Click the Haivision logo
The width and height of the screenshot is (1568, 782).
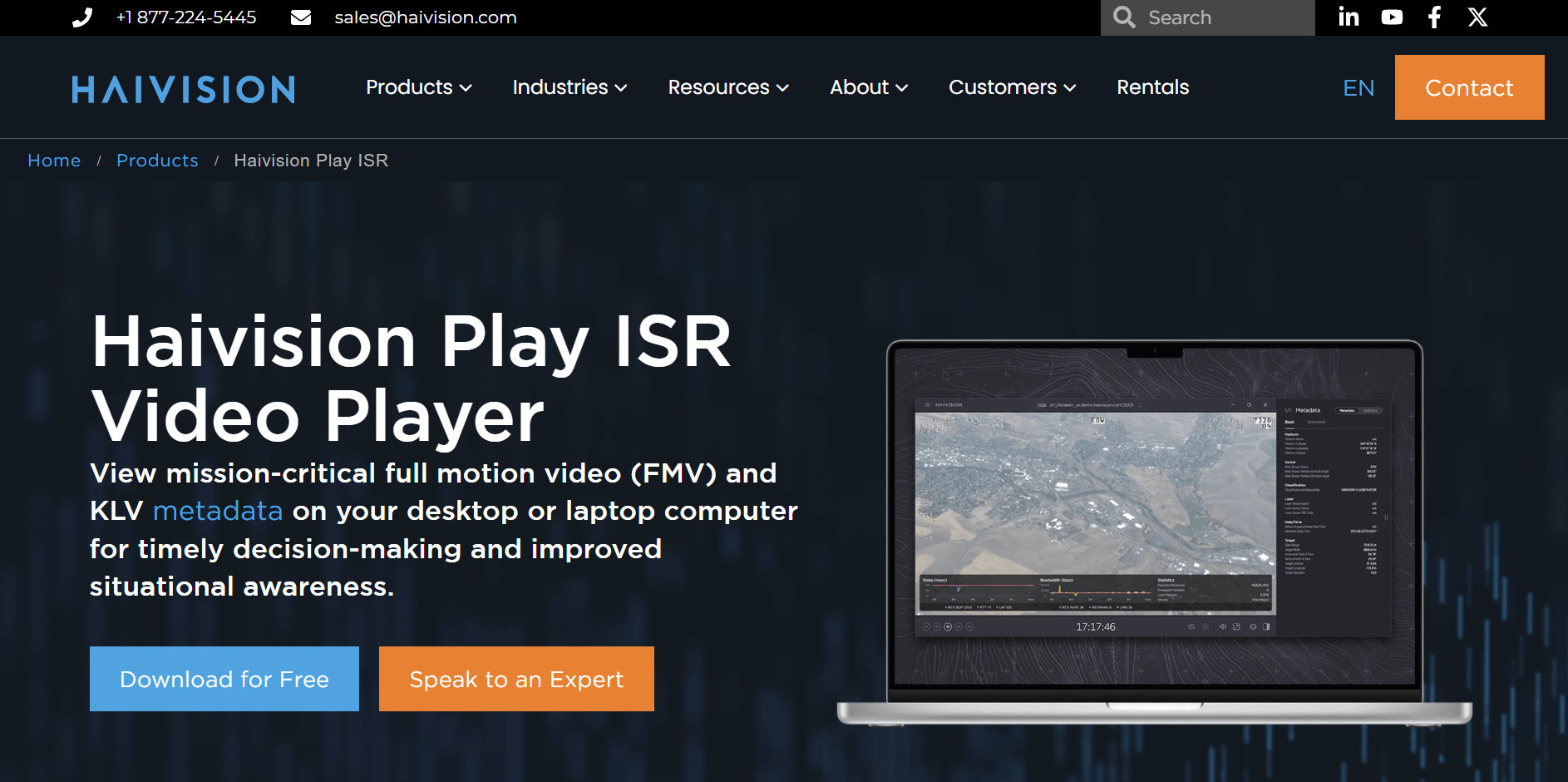[x=184, y=89]
